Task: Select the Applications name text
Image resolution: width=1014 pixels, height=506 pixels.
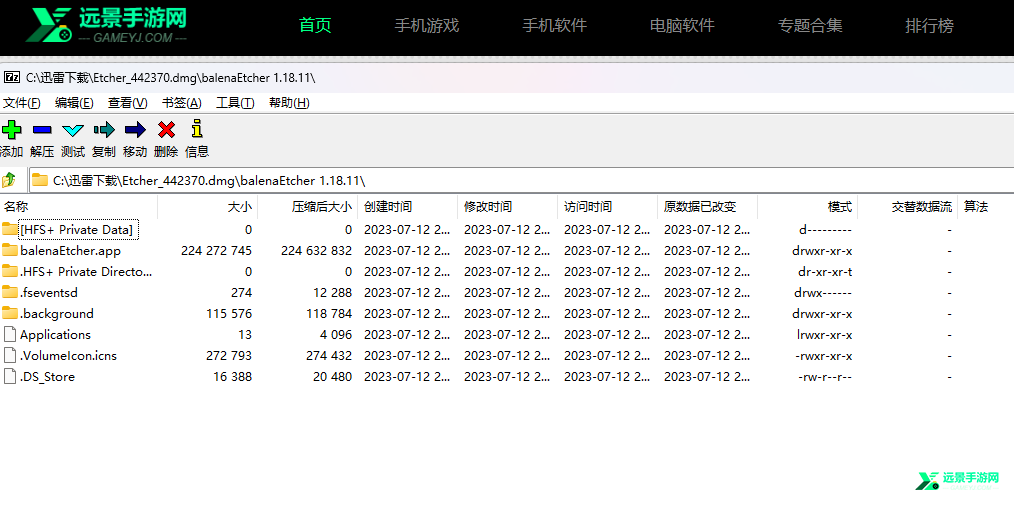Action: click(56, 335)
